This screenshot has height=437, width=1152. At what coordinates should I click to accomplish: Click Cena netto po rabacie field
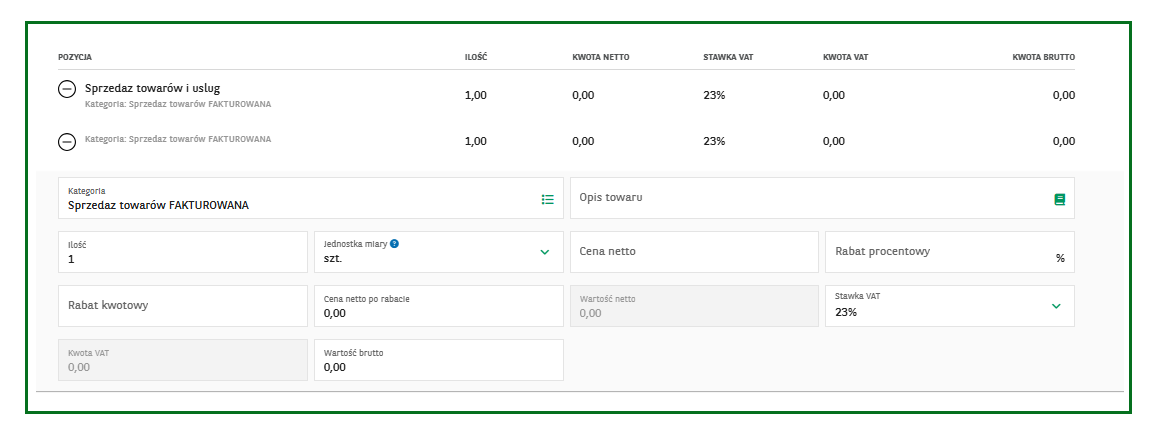[439, 306]
